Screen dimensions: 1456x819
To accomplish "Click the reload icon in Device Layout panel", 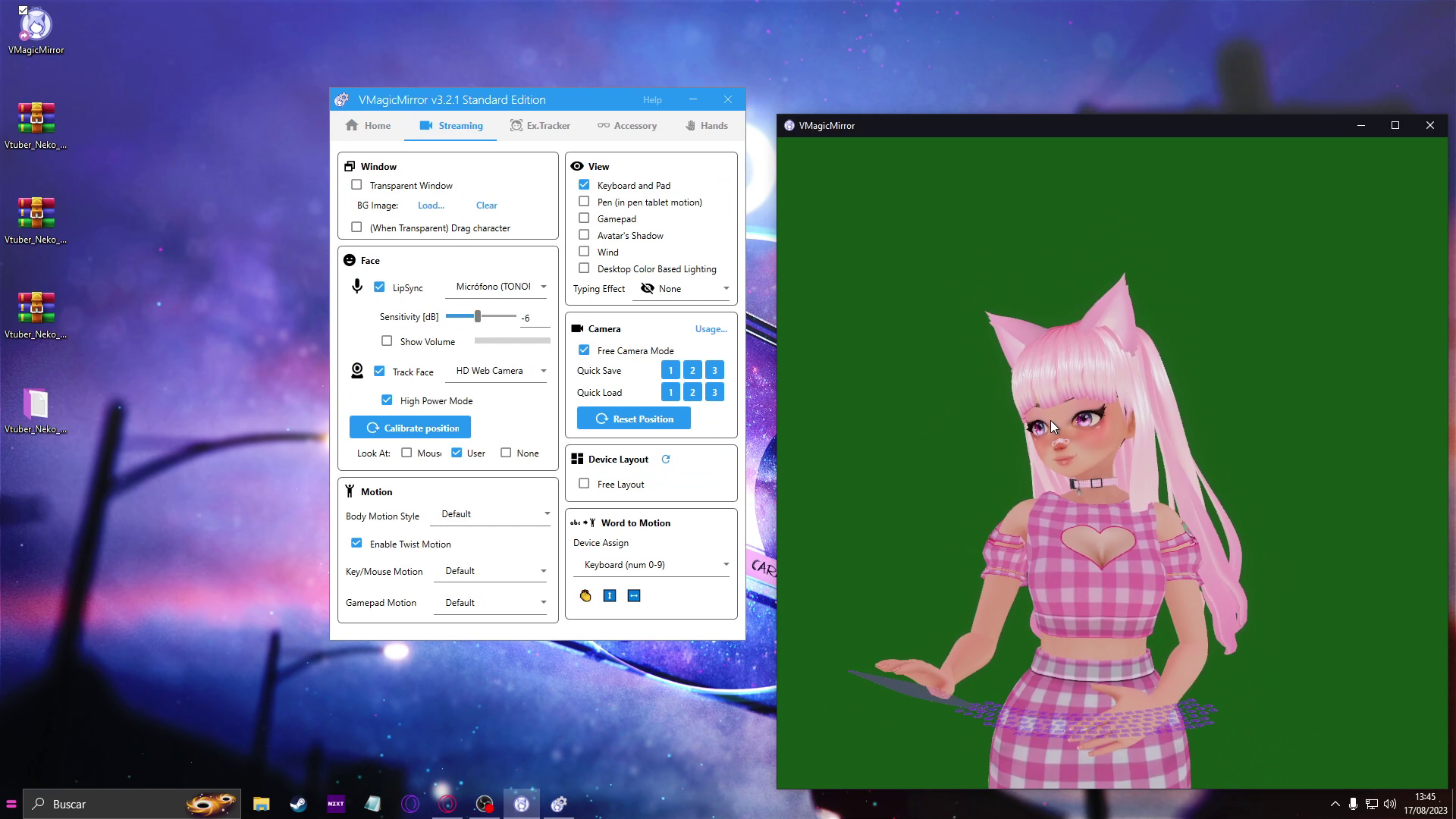I will pos(666,459).
